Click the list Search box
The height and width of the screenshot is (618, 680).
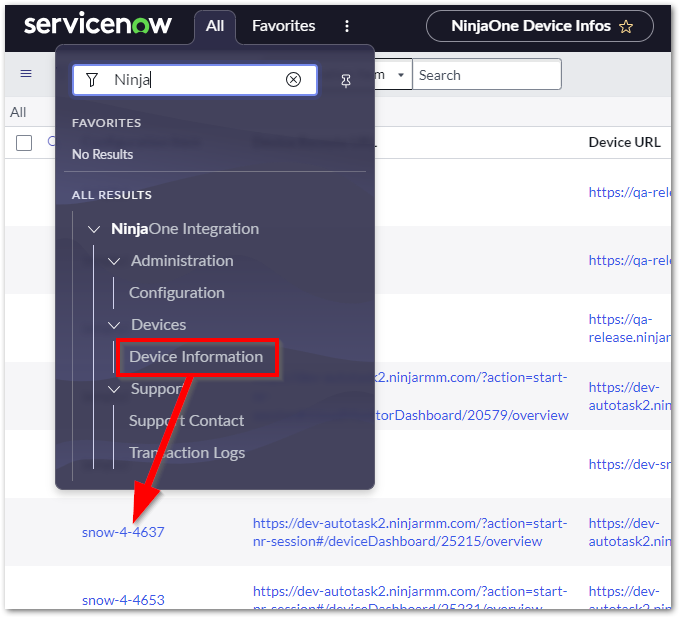point(487,75)
